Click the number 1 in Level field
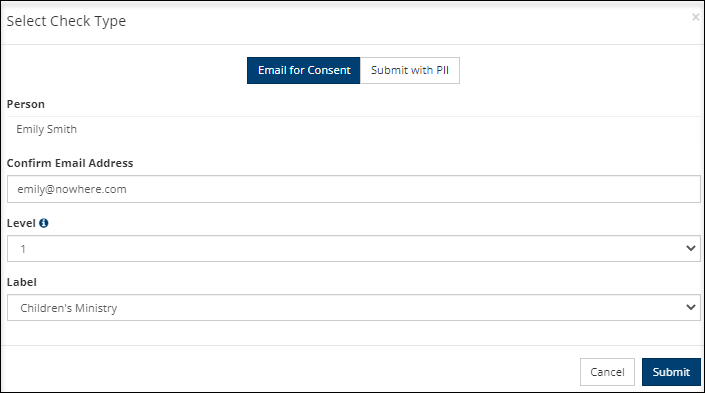 pos(23,249)
